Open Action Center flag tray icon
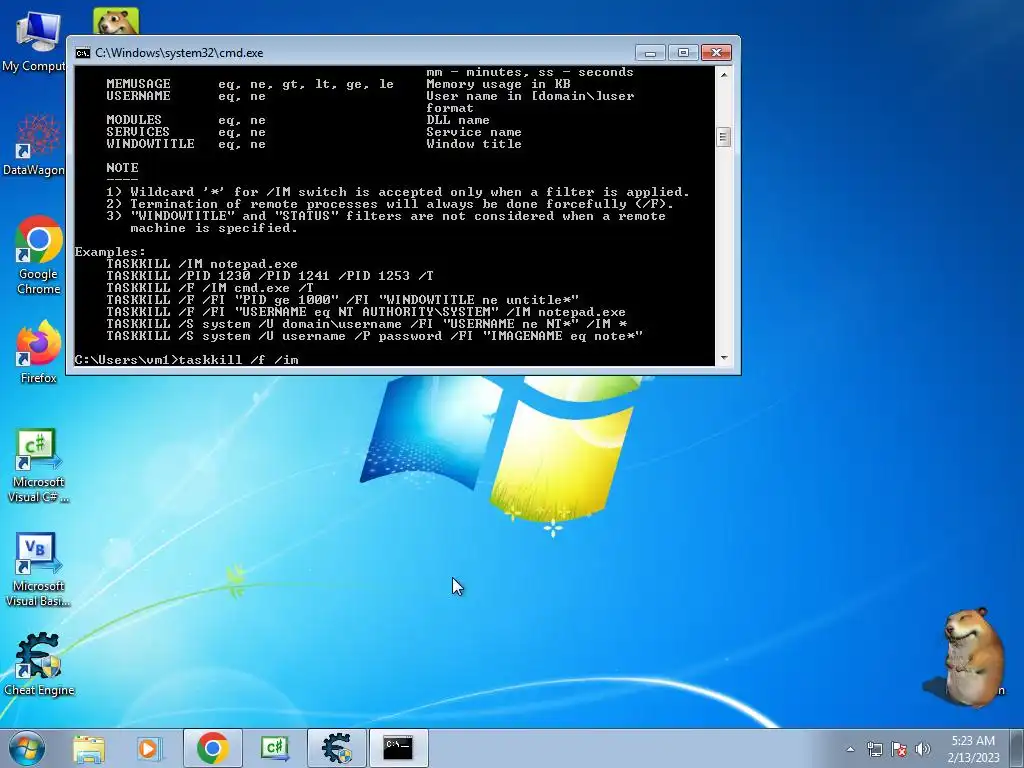 (x=899, y=749)
